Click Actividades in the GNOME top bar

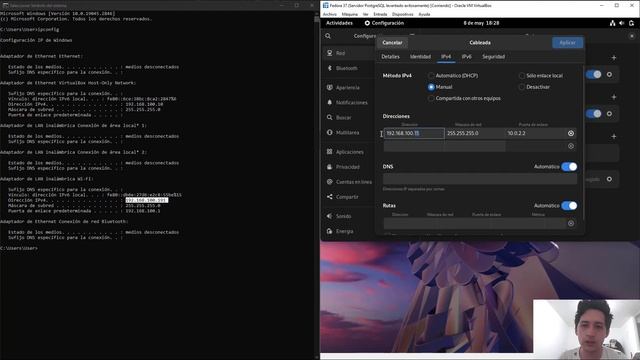click(339, 23)
